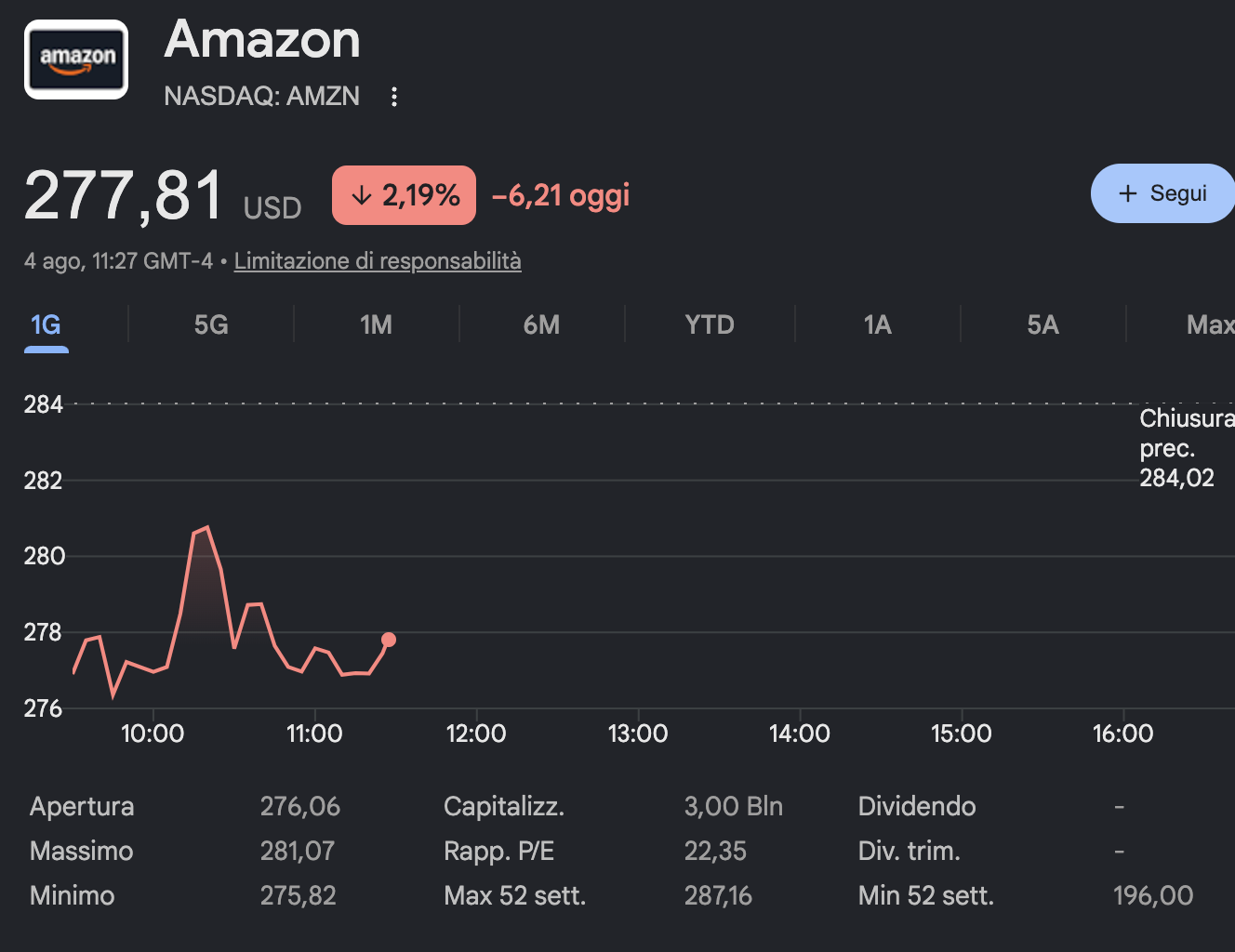Click the Rapp. P/E label
The height and width of the screenshot is (952, 1235).
click(498, 851)
